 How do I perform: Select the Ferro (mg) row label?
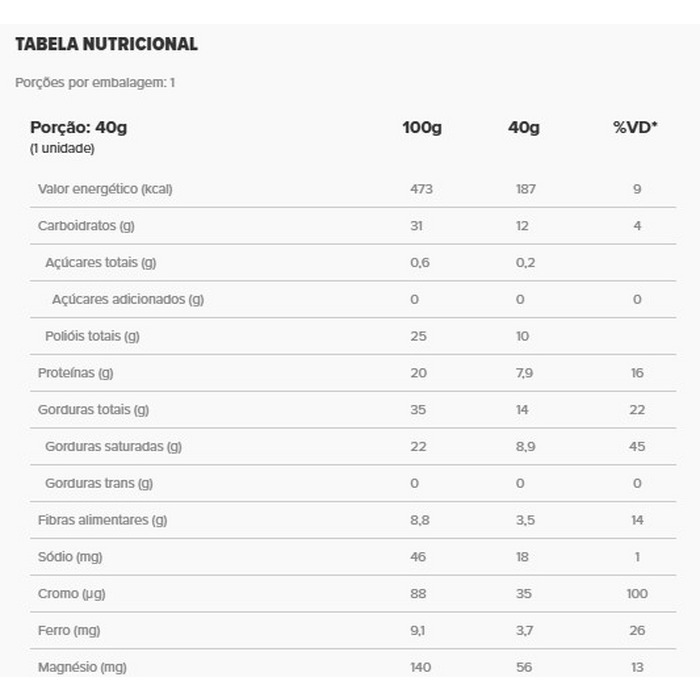pos(69,631)
